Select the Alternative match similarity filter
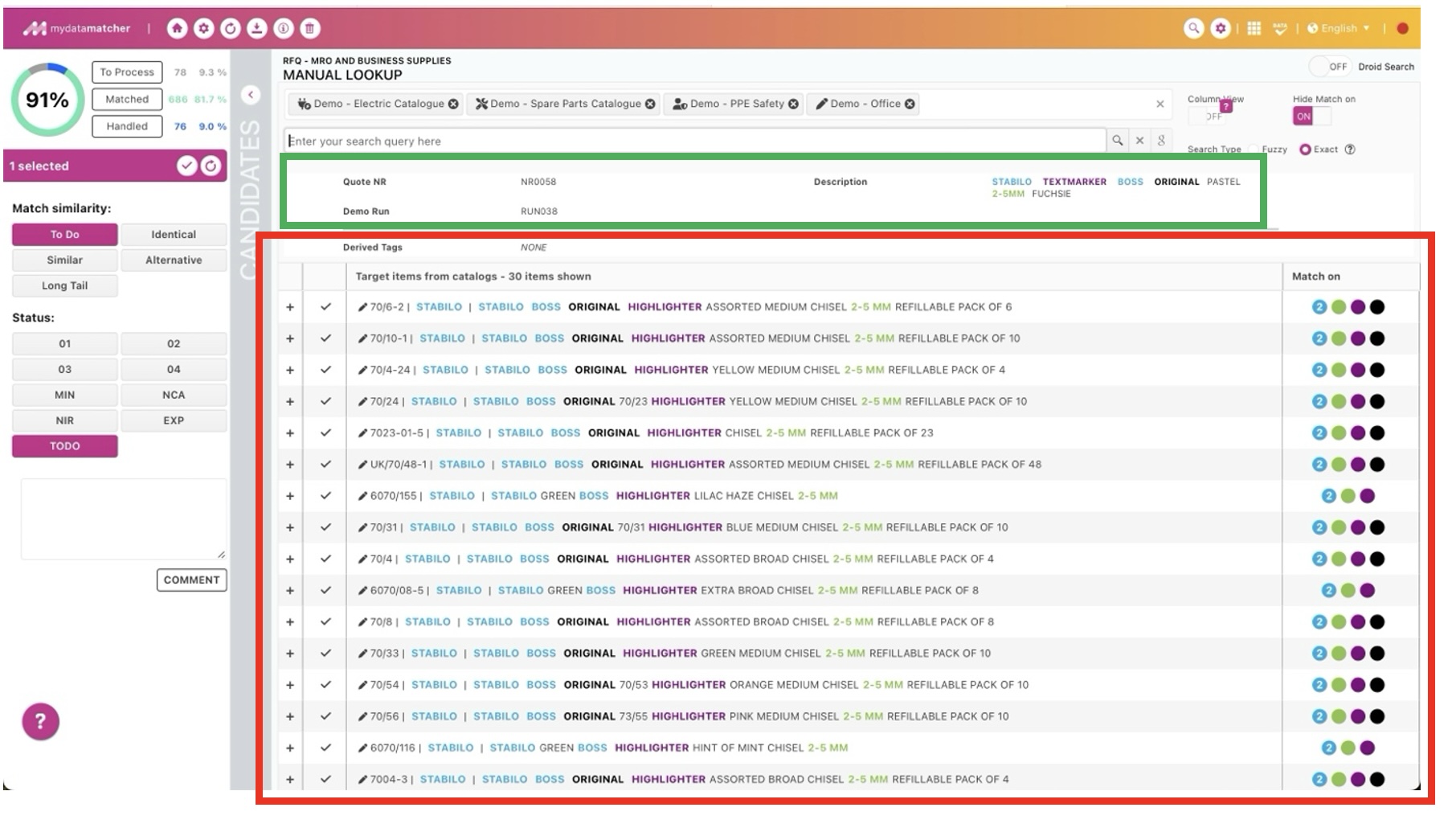 pos(174,260)
